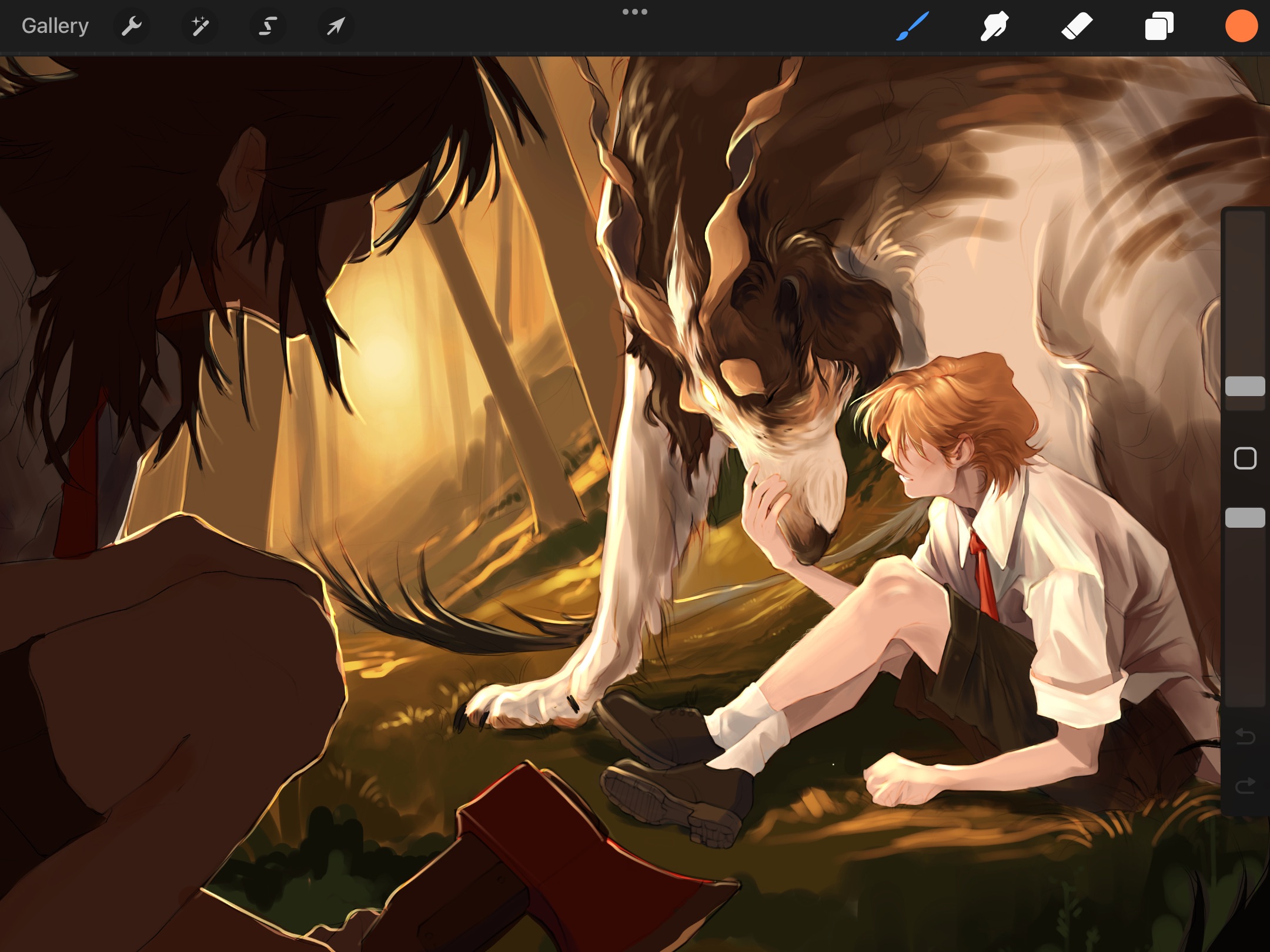Activate the Transform arrow tool
The width and height of the screenshot is (1270, 952).
(336, 26)
